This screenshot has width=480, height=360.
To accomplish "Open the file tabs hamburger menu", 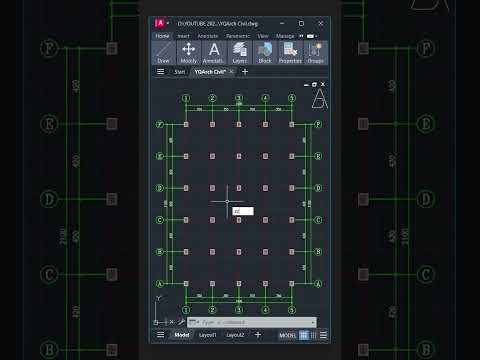I will click(160, 71).
